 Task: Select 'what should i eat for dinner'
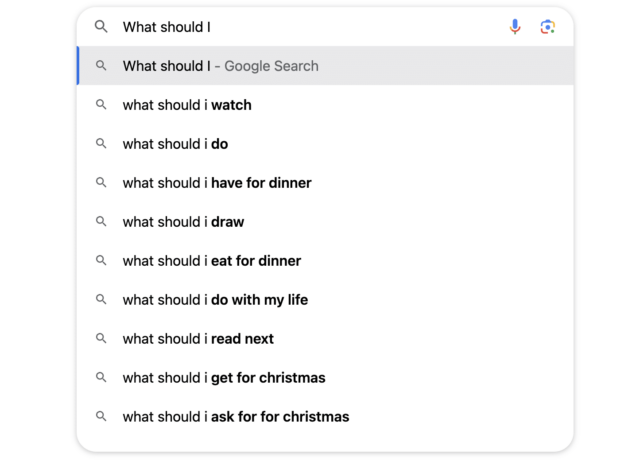click(x=325, y=261)
